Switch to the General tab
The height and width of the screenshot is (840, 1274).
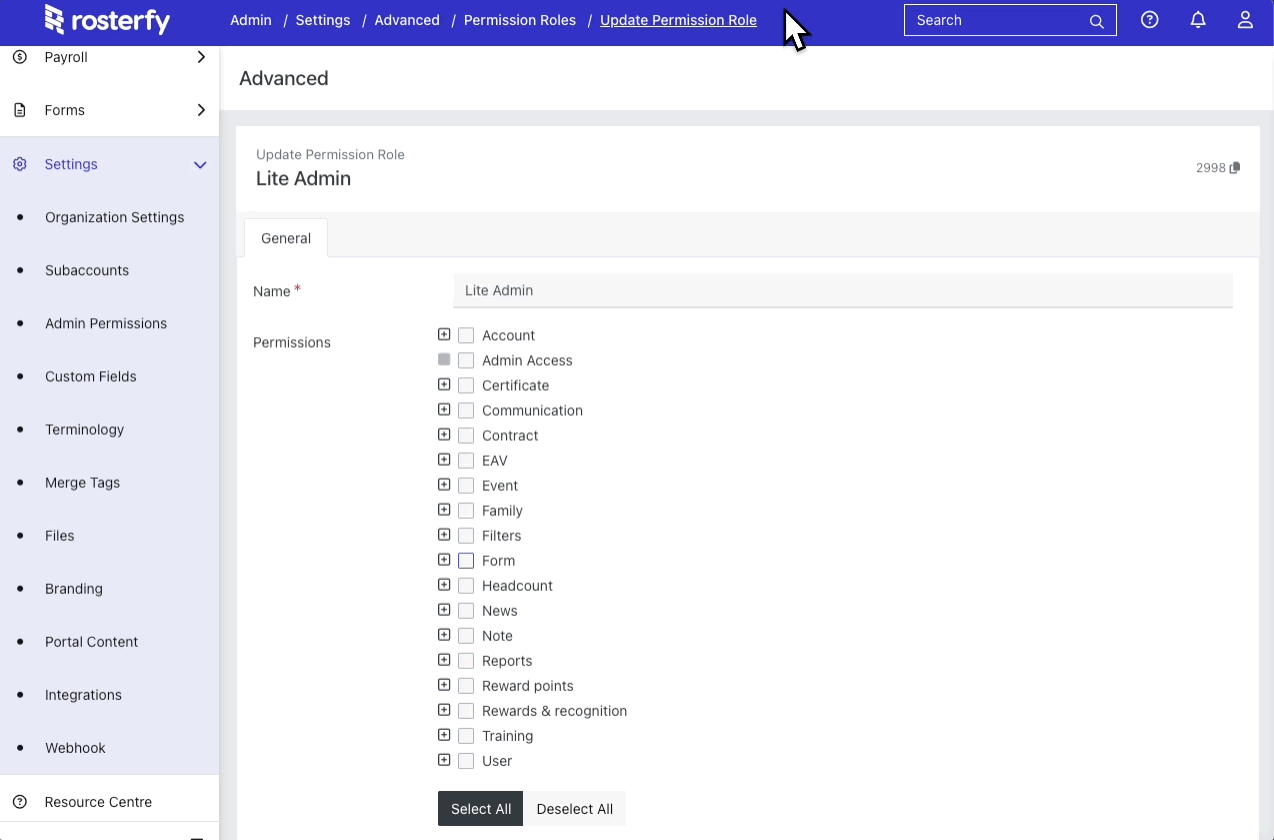286,238
